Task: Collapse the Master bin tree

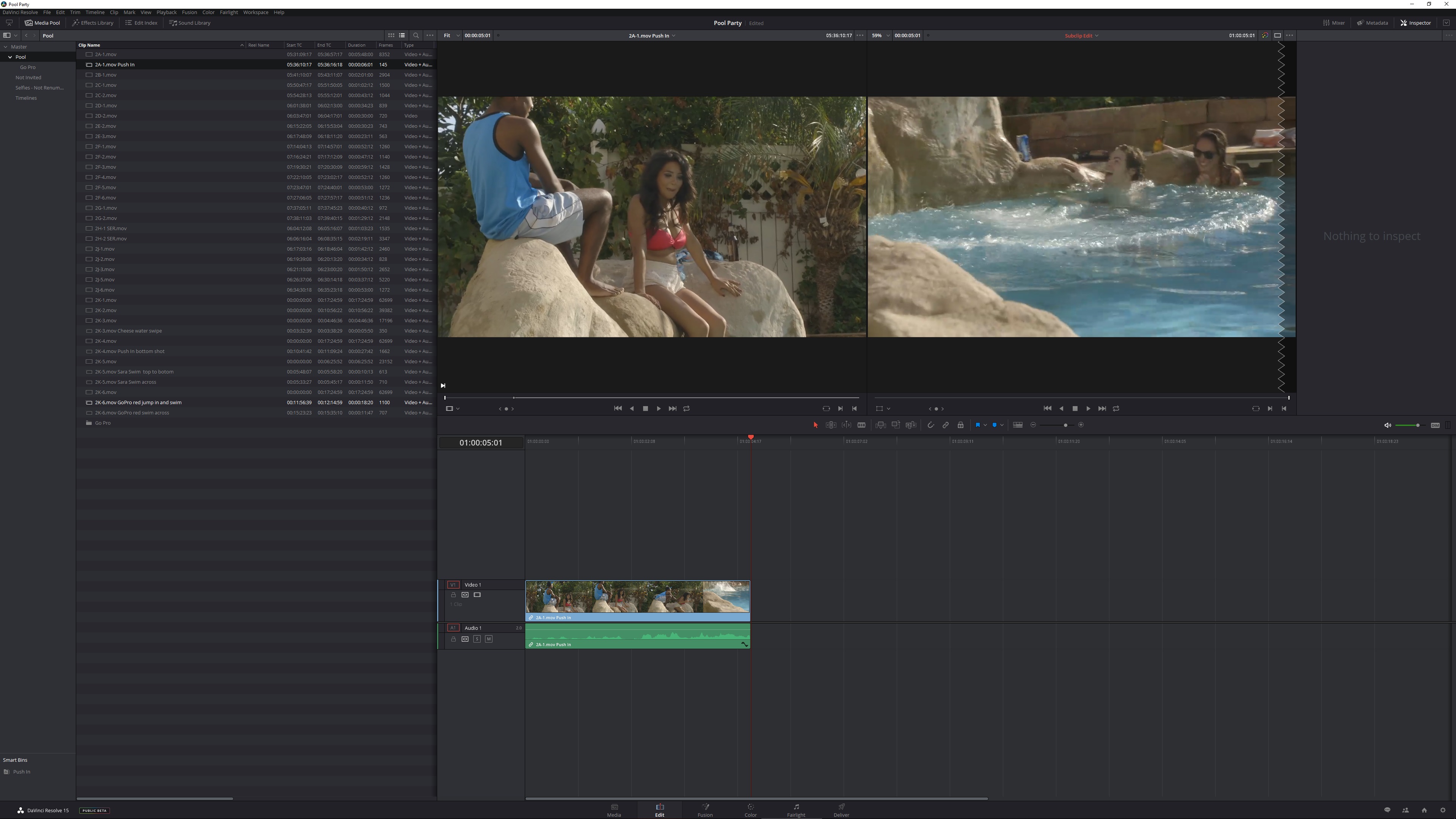Action: [x=5, y=47]
